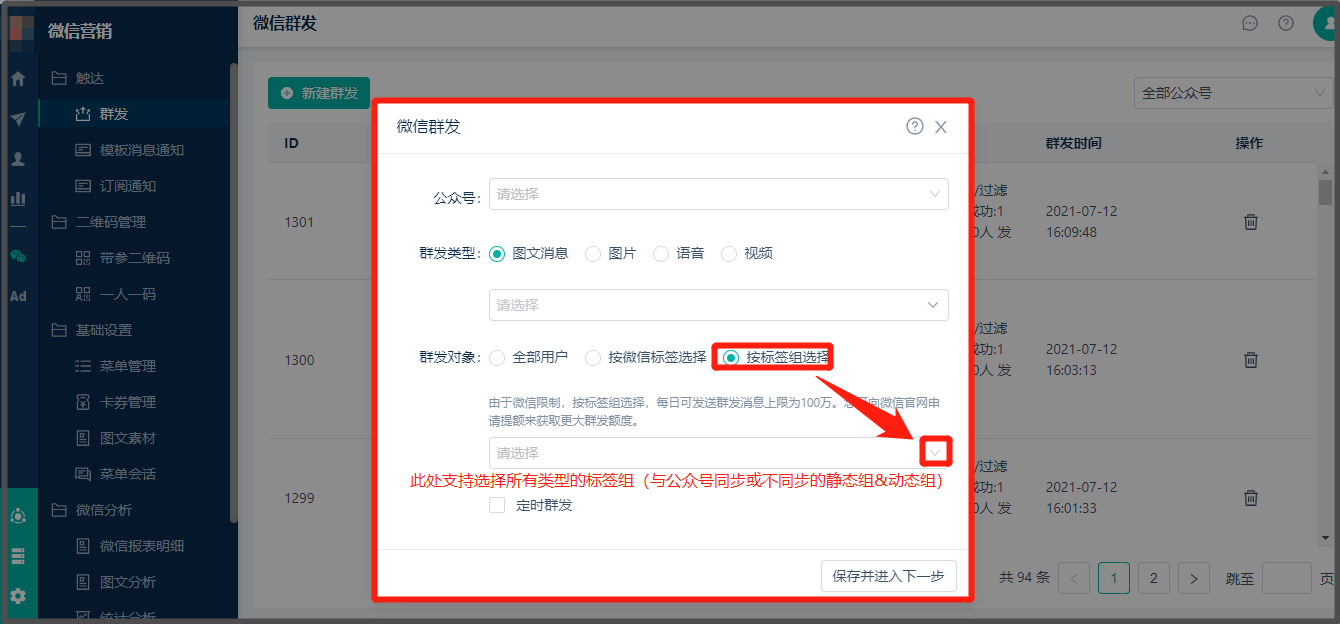Screen dimensions: 1340x624
Task: Delete the record with ID 1300
Action: [1250, 360]
